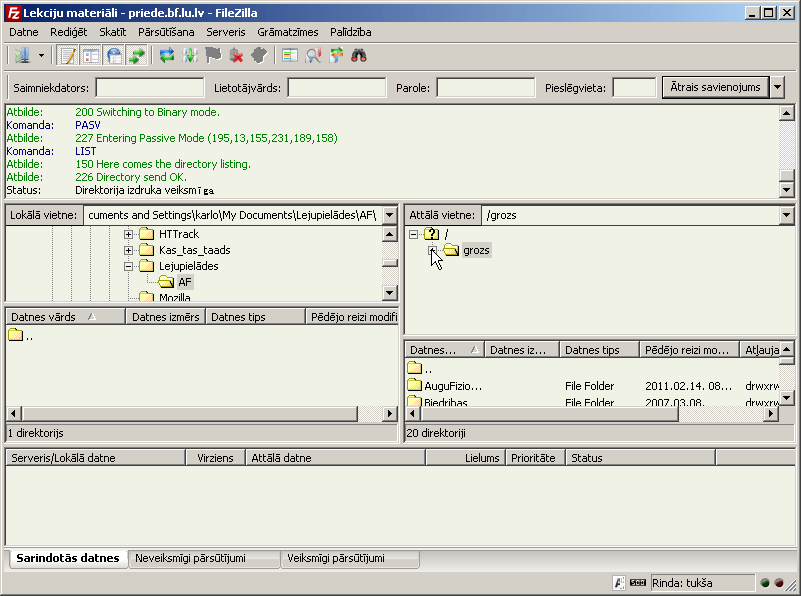The width and height of the screenshot is (801, 596).
Task: Sort local files by Datnes tips
Action: coord(255,317)
